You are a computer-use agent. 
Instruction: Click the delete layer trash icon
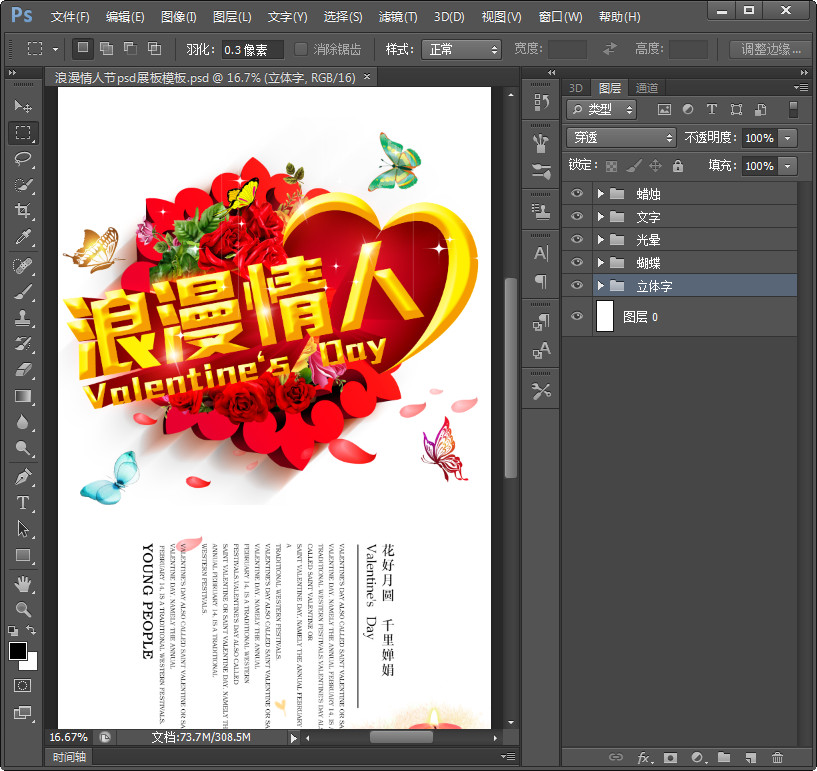tap(777, 758)
